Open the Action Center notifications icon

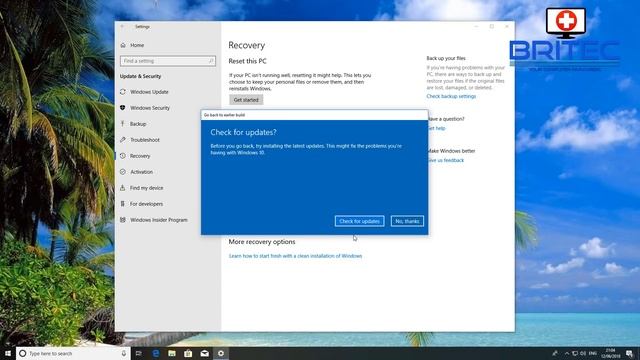[630, 353]
